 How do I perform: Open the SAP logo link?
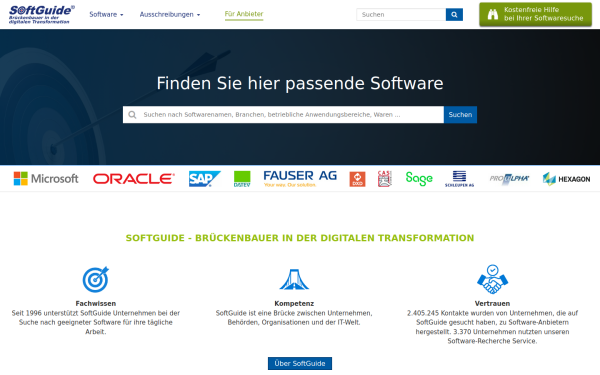pyautogui.click(x=205, y=179)
